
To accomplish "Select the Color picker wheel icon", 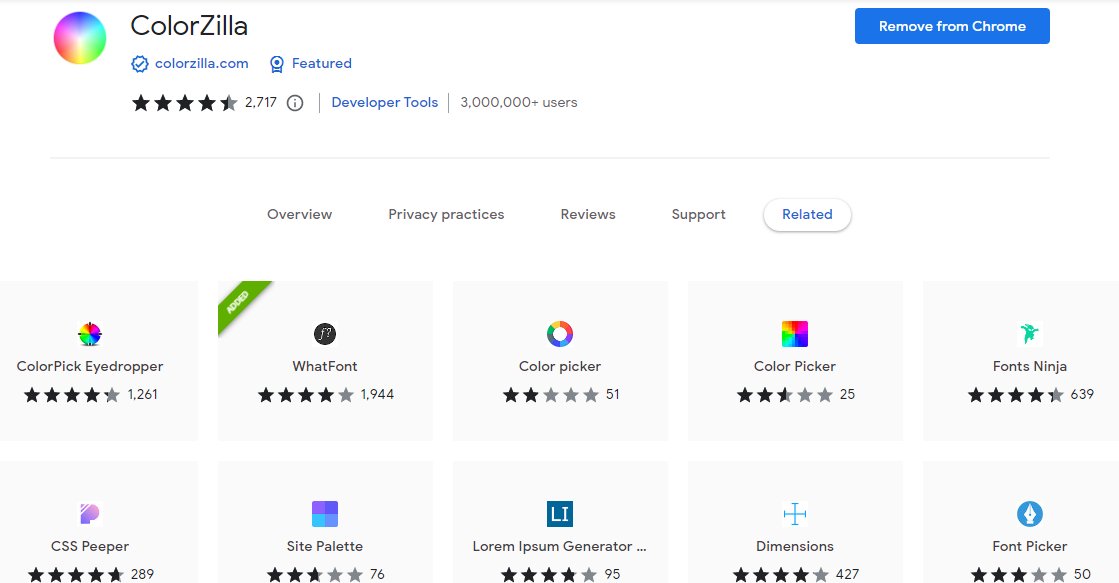I will pyautogui.click(x=559, y=333).
